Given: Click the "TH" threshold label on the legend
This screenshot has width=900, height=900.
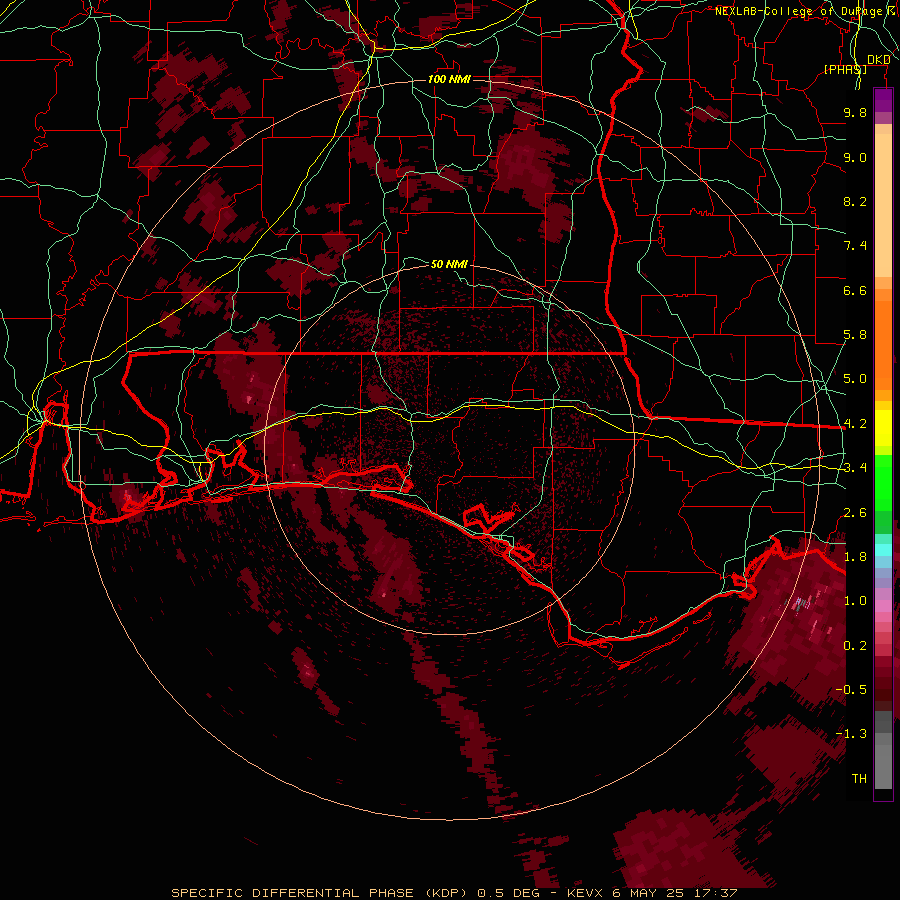Looking at the screenshot, I should [x=859, y=779].
